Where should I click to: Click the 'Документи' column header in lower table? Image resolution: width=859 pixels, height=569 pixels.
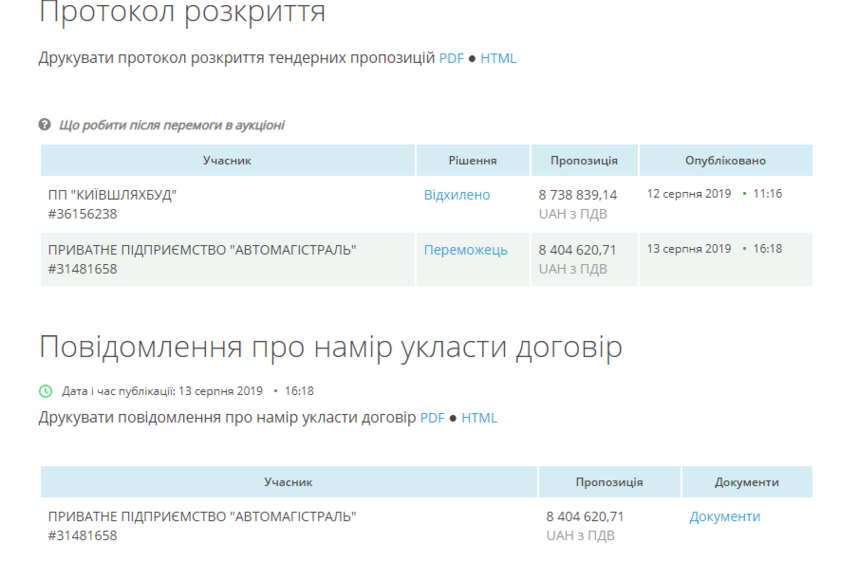click(x=746, y=482)
